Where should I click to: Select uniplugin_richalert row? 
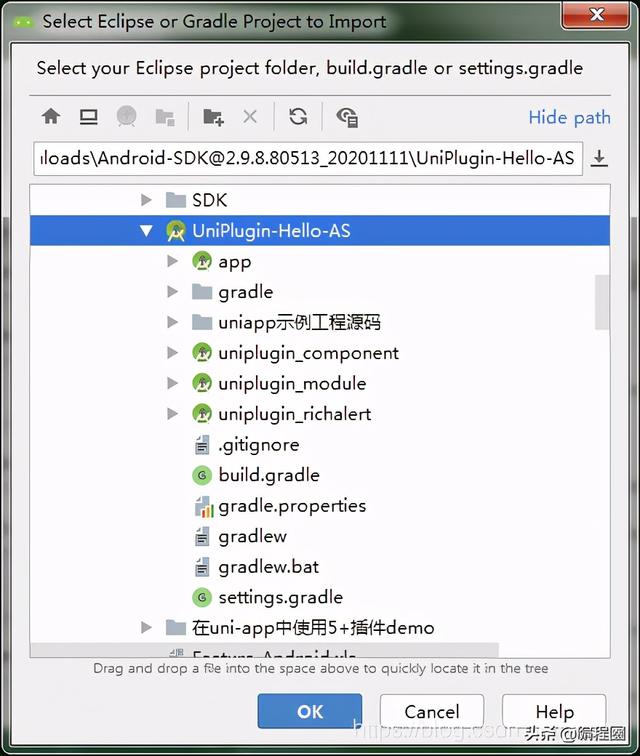(320, 413)
